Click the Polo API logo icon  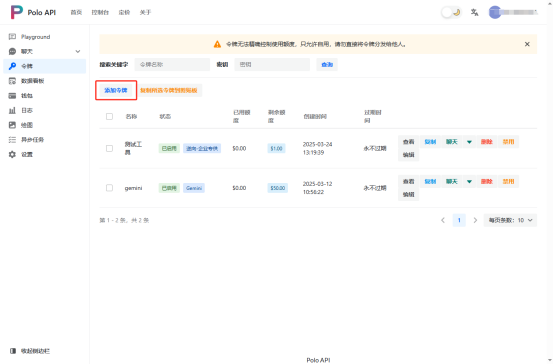[x=17, y=12]
